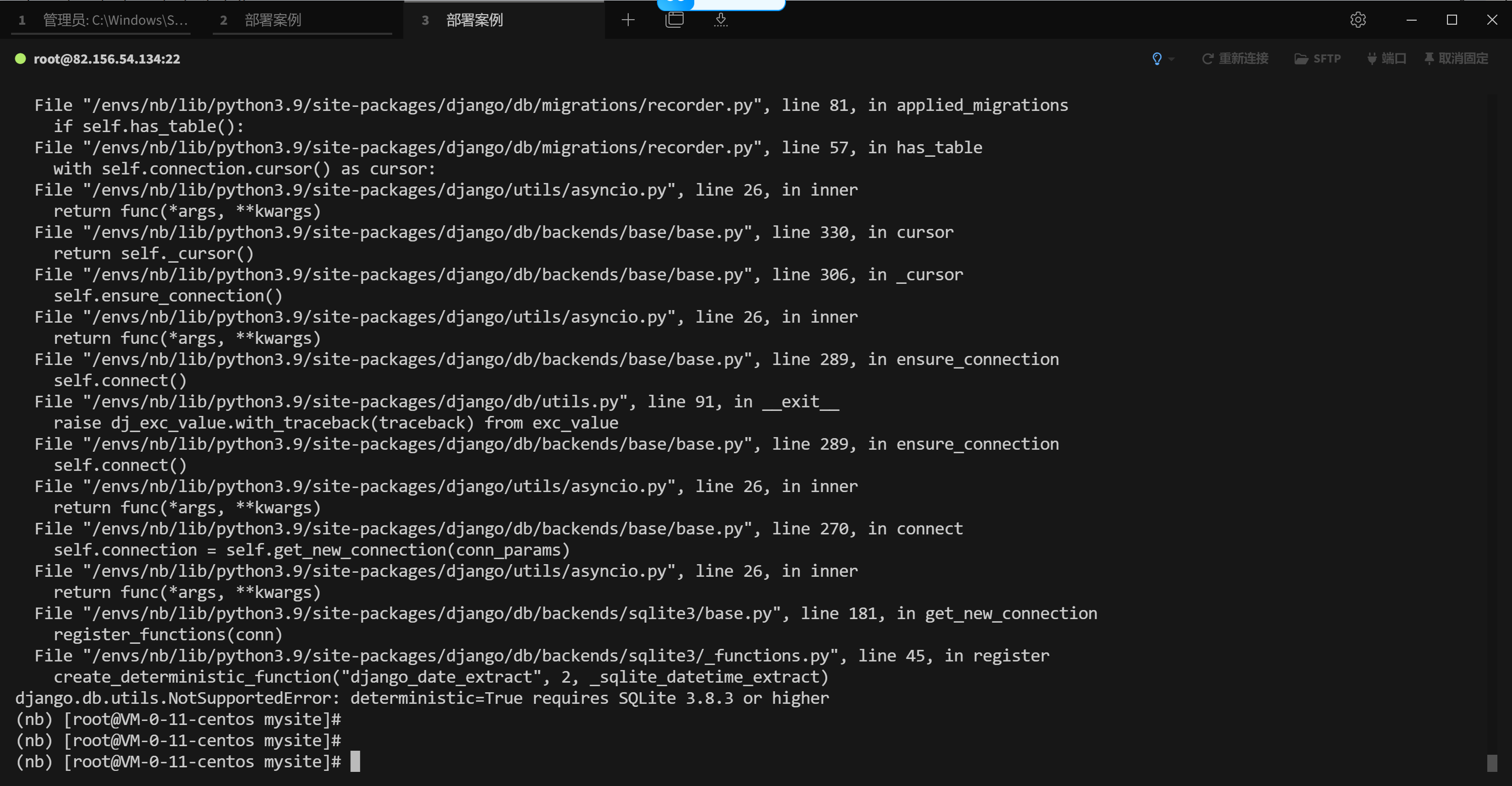
Task: Switch to the second 部署案例 tab
Action: click(303, 21)
